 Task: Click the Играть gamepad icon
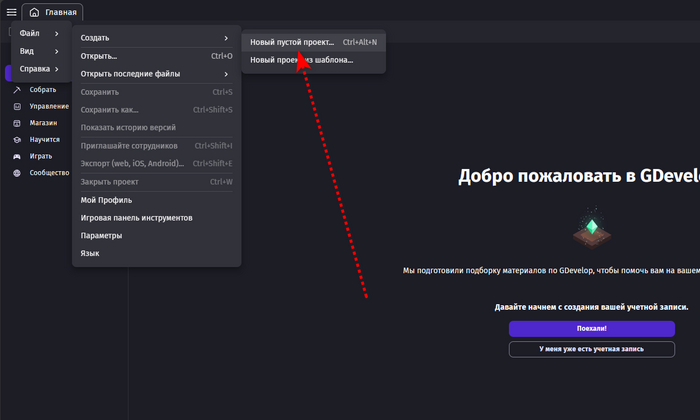point(17,156)
